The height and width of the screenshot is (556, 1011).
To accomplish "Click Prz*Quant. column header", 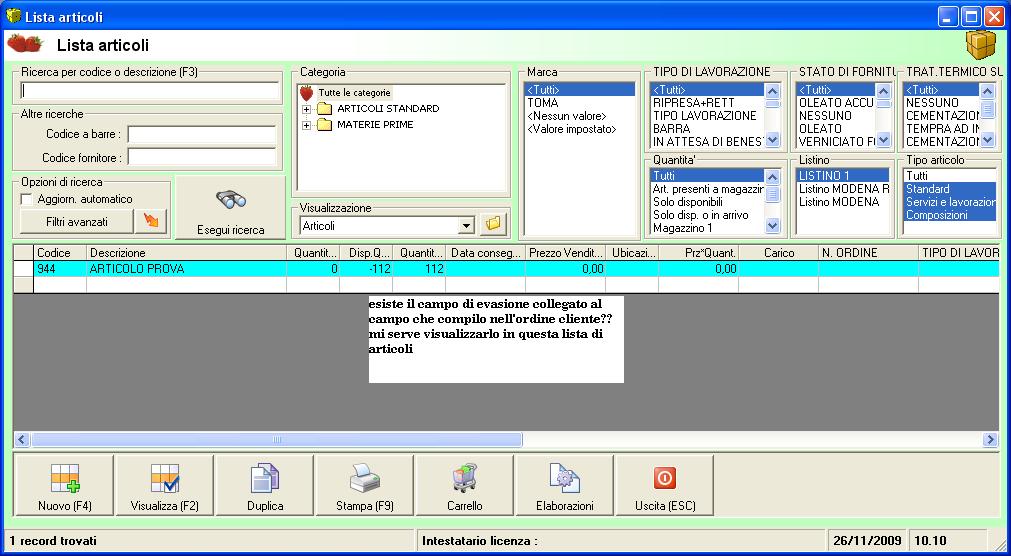I will [698, 253].
